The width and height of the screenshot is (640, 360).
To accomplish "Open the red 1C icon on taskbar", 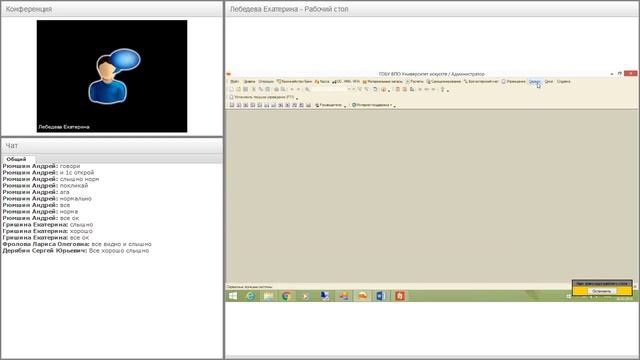I will 400,296.
